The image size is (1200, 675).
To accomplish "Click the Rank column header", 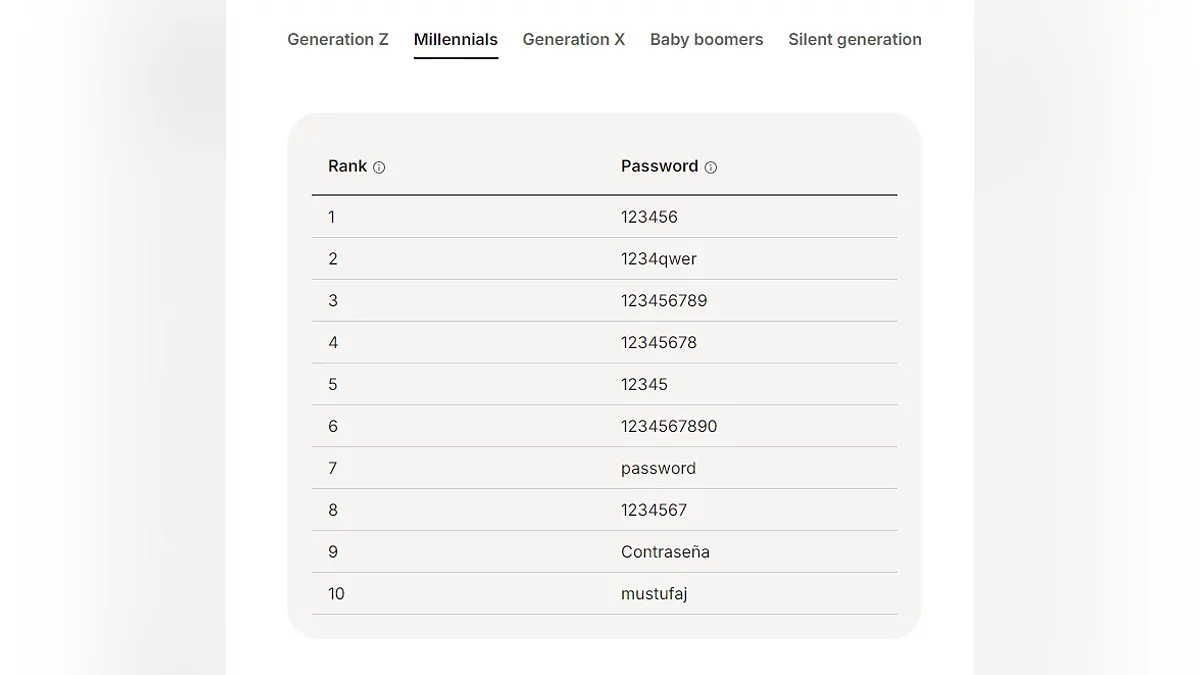I will (x=348, y=166).
